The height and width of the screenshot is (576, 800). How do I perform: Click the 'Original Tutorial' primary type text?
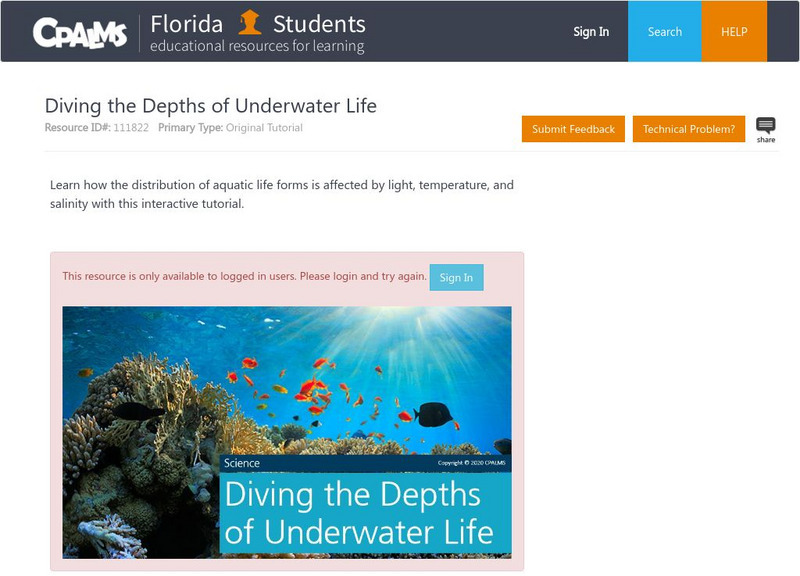tap(264, 128)
